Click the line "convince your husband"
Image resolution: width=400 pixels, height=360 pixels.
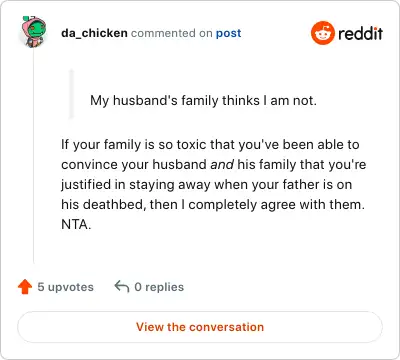tap(213, 165)
